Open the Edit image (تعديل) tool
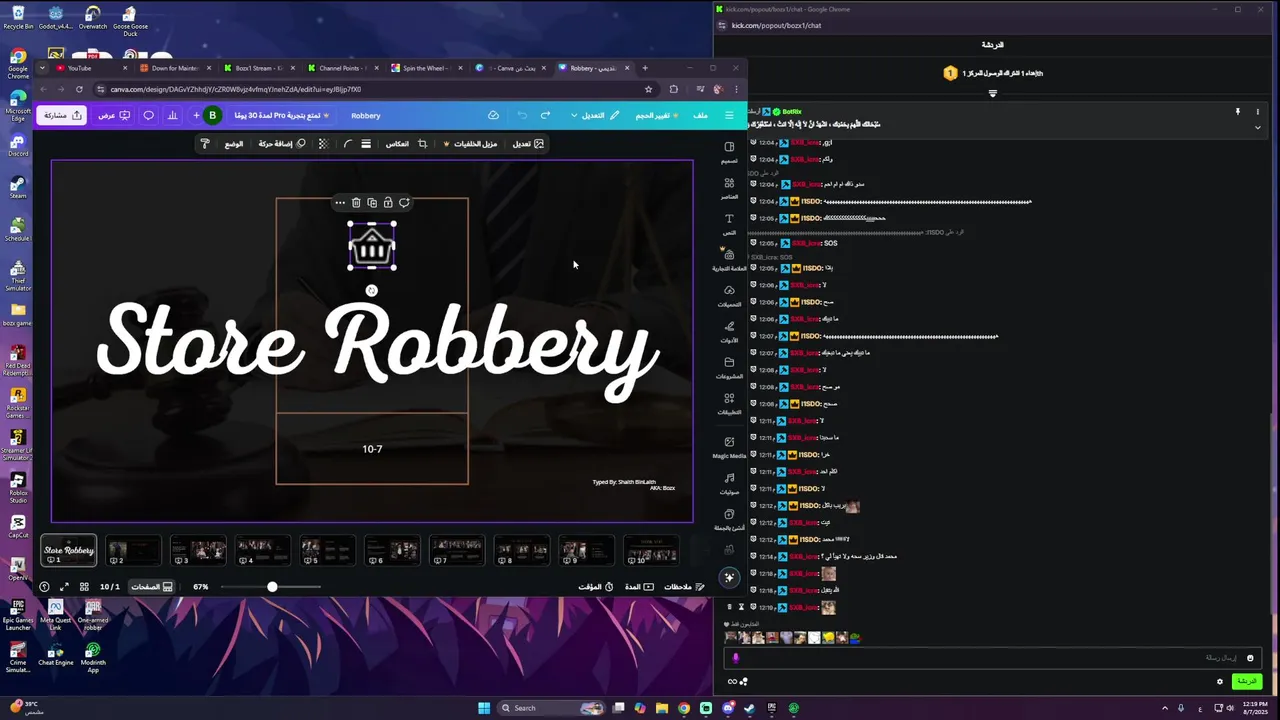The width and height of the screenshot is (1280, 720). point(529,144)
